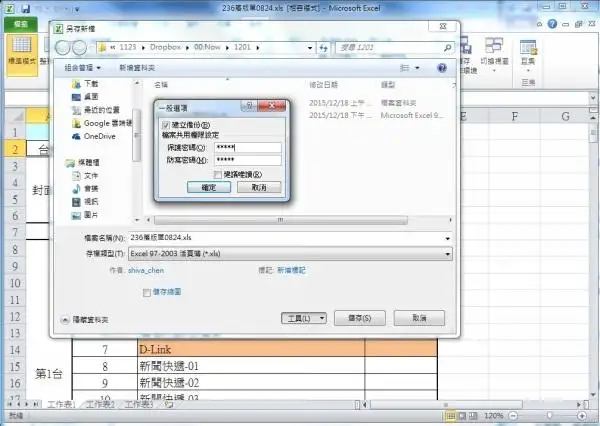600x426 pixels.
Task: Click the Normal view icon in the status bar
Action: tap(451, 416)
